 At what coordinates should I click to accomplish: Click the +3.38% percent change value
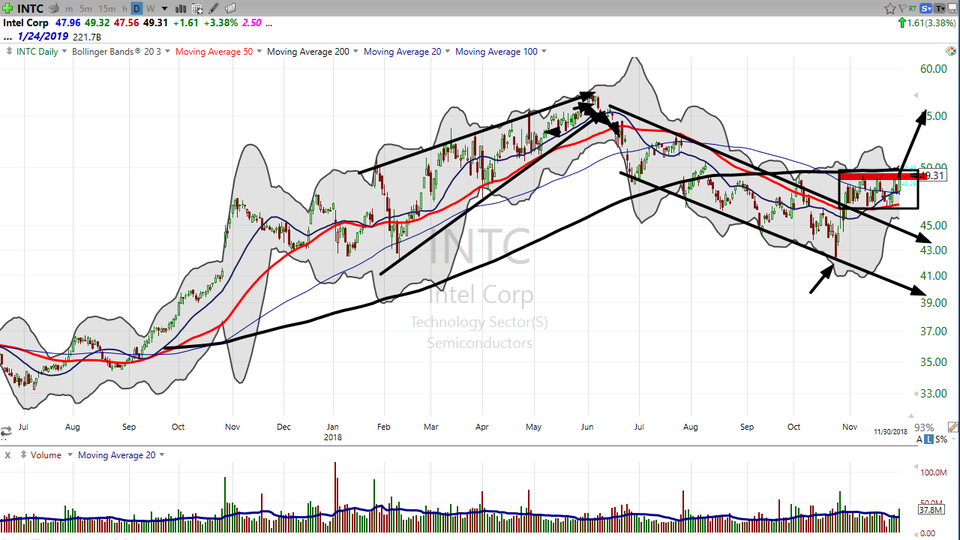[220, 23]
